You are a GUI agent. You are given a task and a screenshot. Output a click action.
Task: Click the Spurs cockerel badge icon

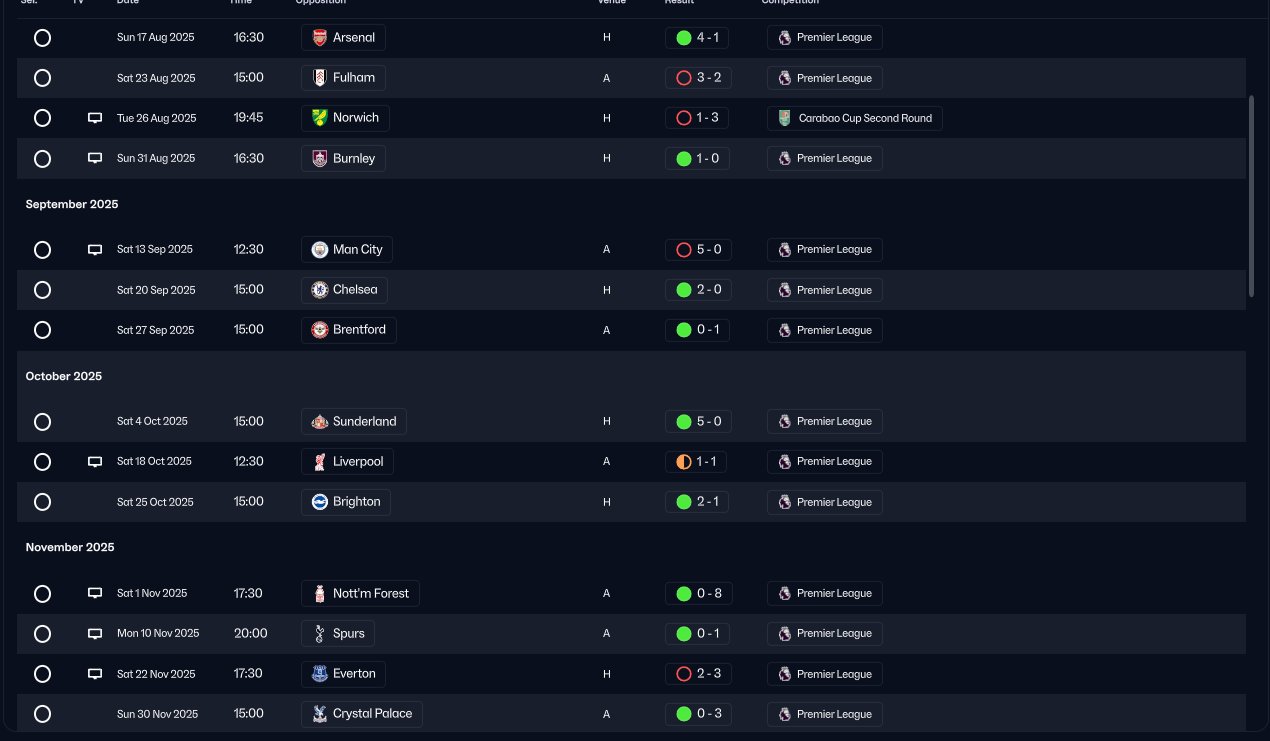click(x=319, y=633)
